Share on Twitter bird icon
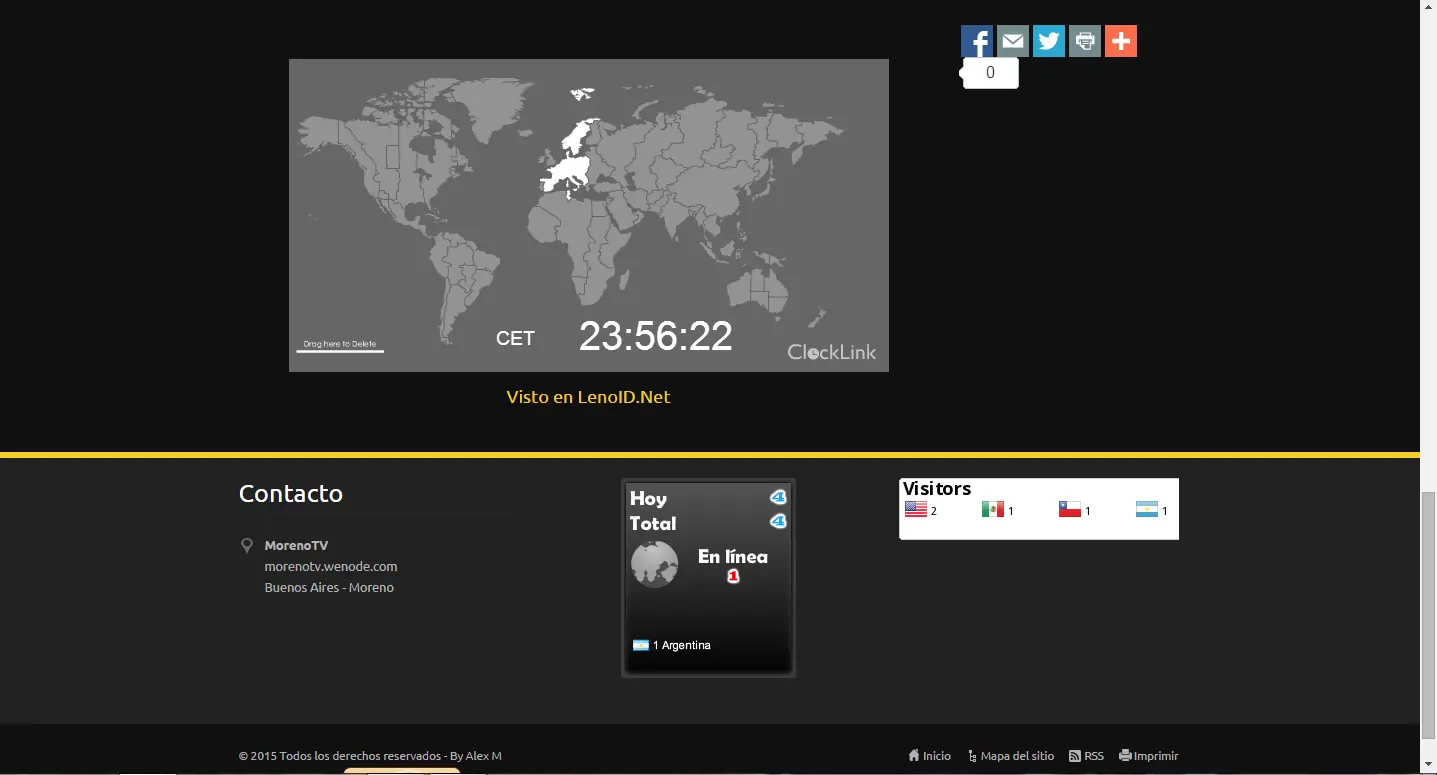This screenshot has width=1437, height=775. point(1049,41)
